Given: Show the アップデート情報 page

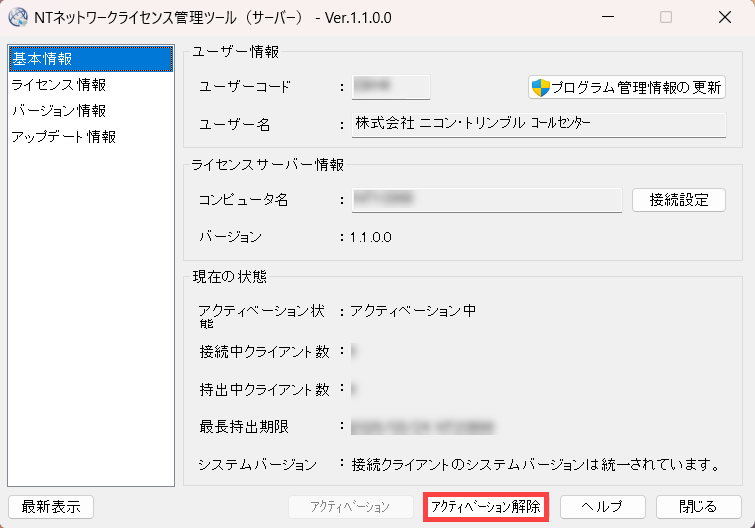Looking at the screenshot, I should (63, 137).
